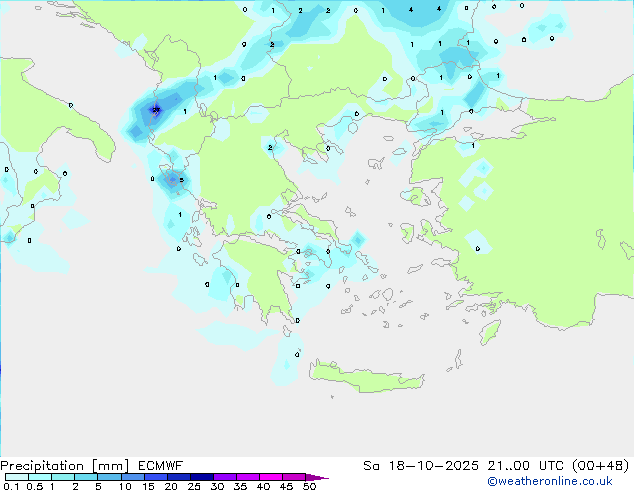Click the '(00+48)' forecast offset text
The height and width of the screenshot is (490, 634).
coord(600,466)
